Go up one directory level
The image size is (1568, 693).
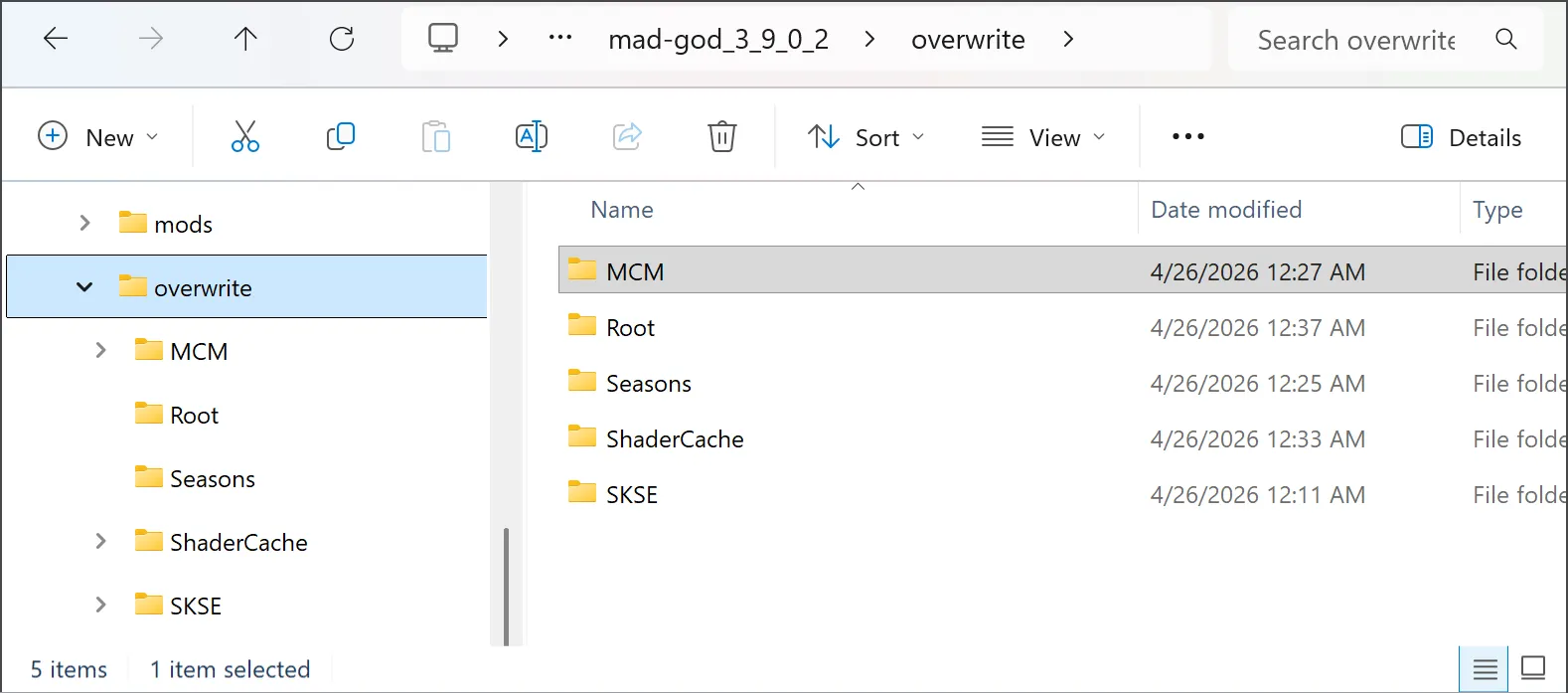(245, 40)
